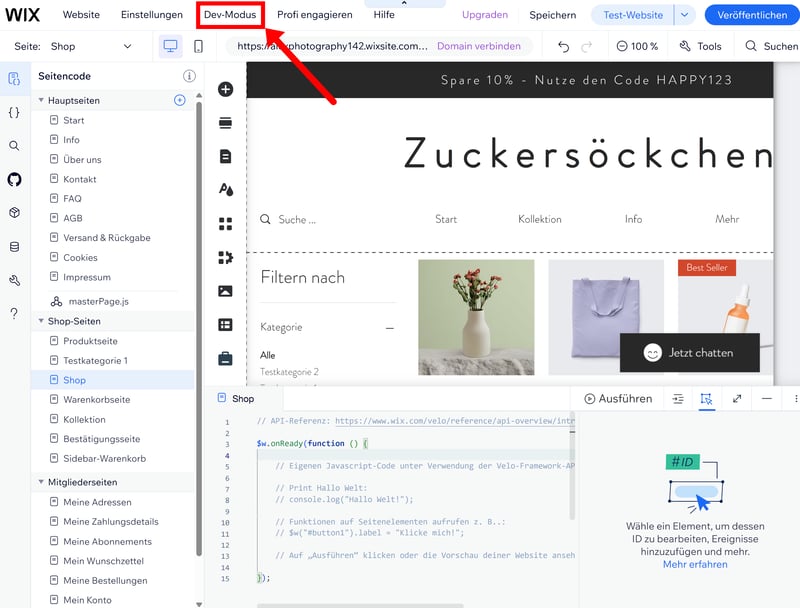
Task: Open the GitHub integration icon
Action: pos(14,180)
